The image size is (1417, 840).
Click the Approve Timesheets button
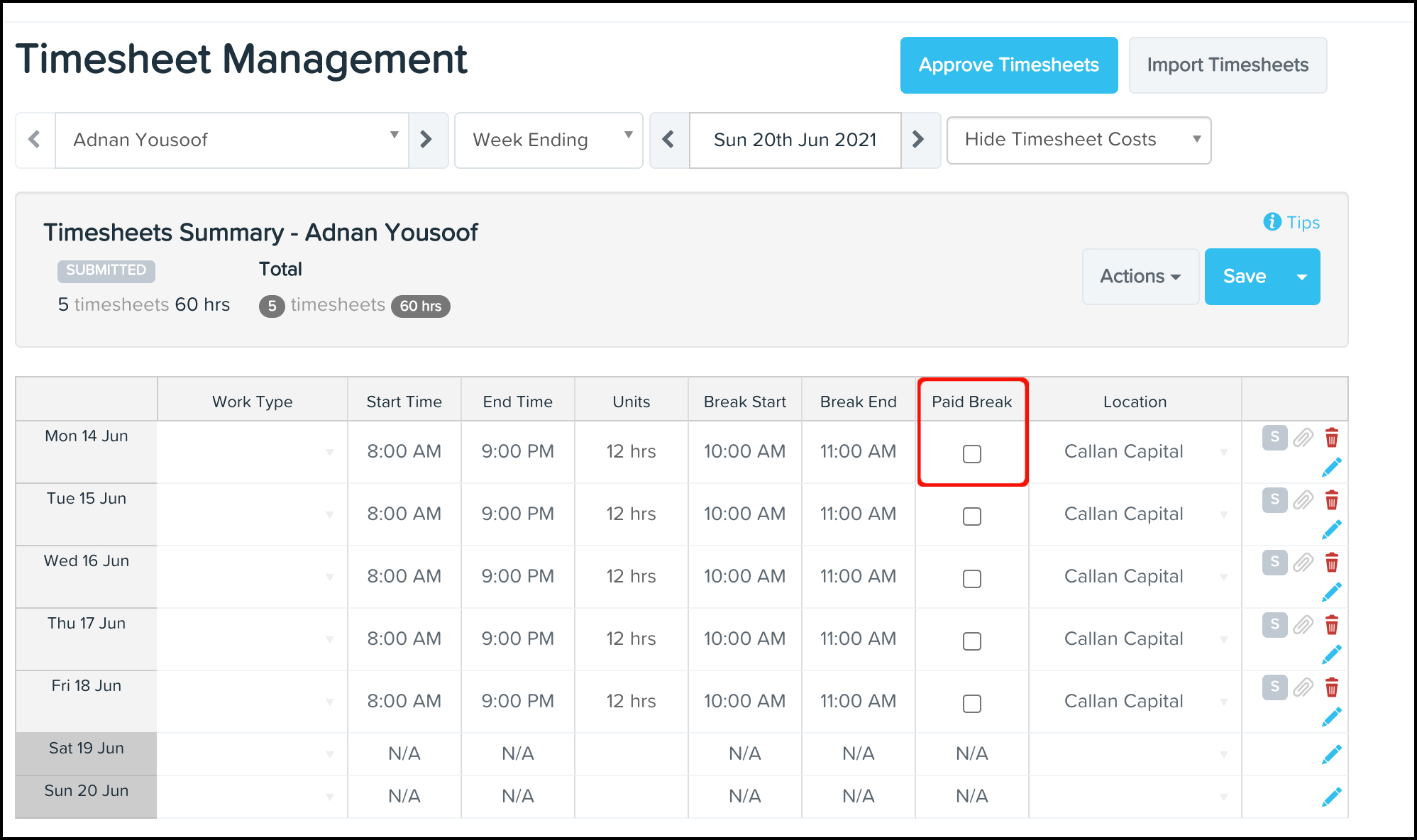click(1008, 65)
